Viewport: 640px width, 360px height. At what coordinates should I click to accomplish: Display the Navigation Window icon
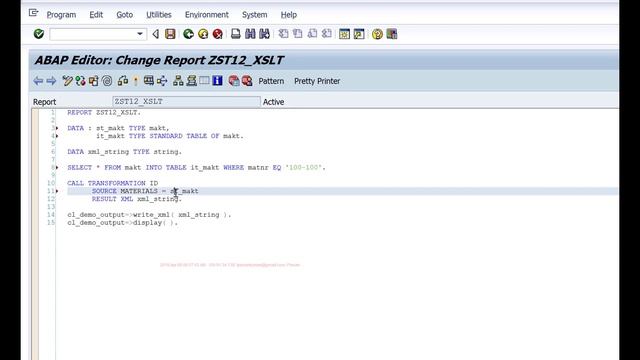(191, 81)
